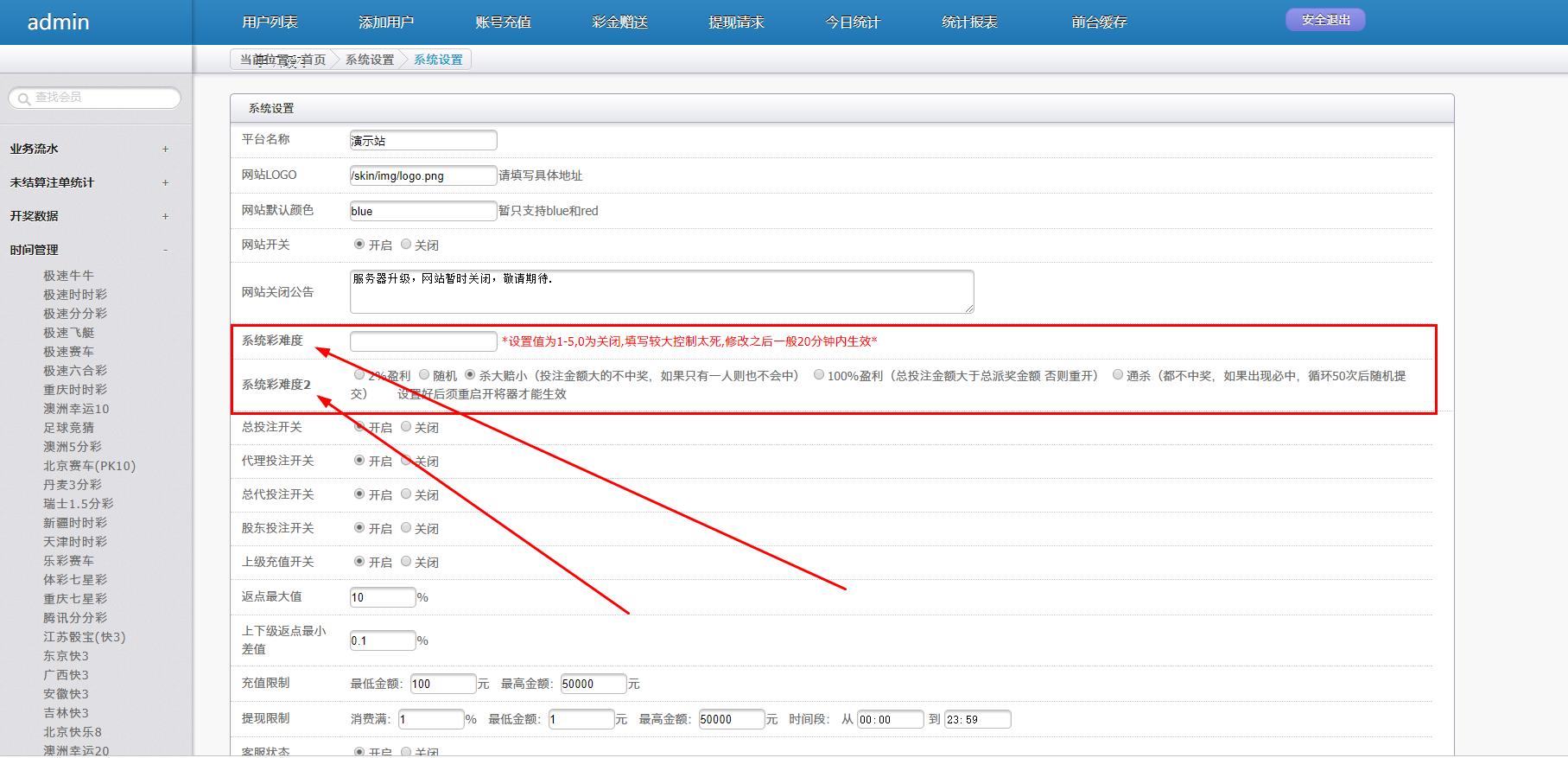This screenshot has height=758, width=1568.
Task: Click the 网站关闭公告 text area
Action: 661,291
